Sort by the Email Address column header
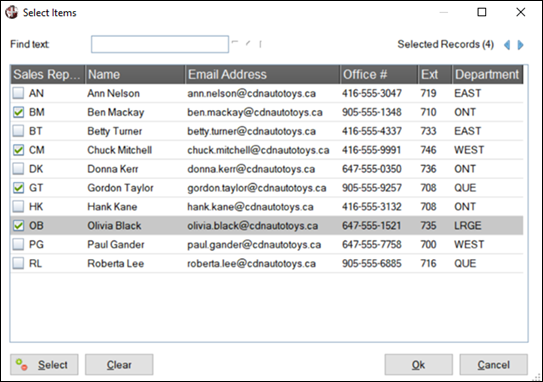The width and height of the screenshot is (543, 382). [x=262, y=74]
